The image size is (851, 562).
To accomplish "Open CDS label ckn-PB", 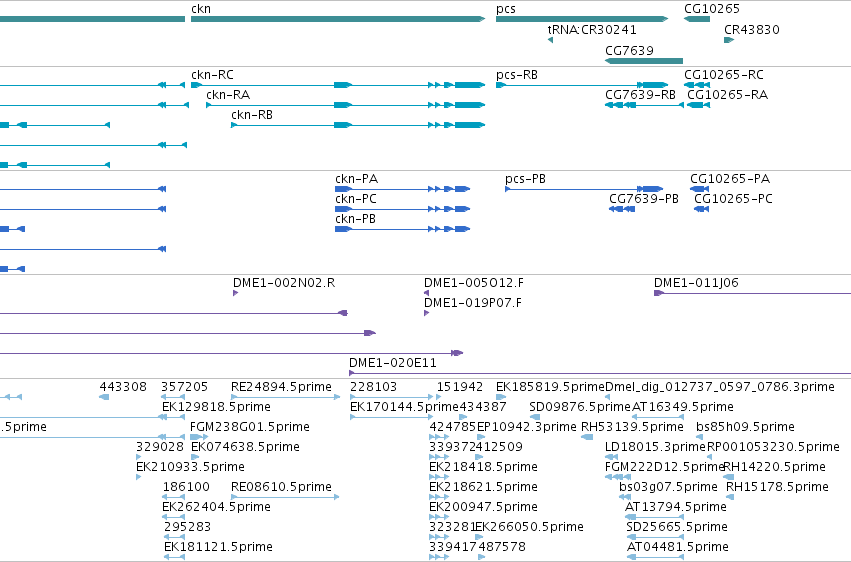I will (355, 219).
